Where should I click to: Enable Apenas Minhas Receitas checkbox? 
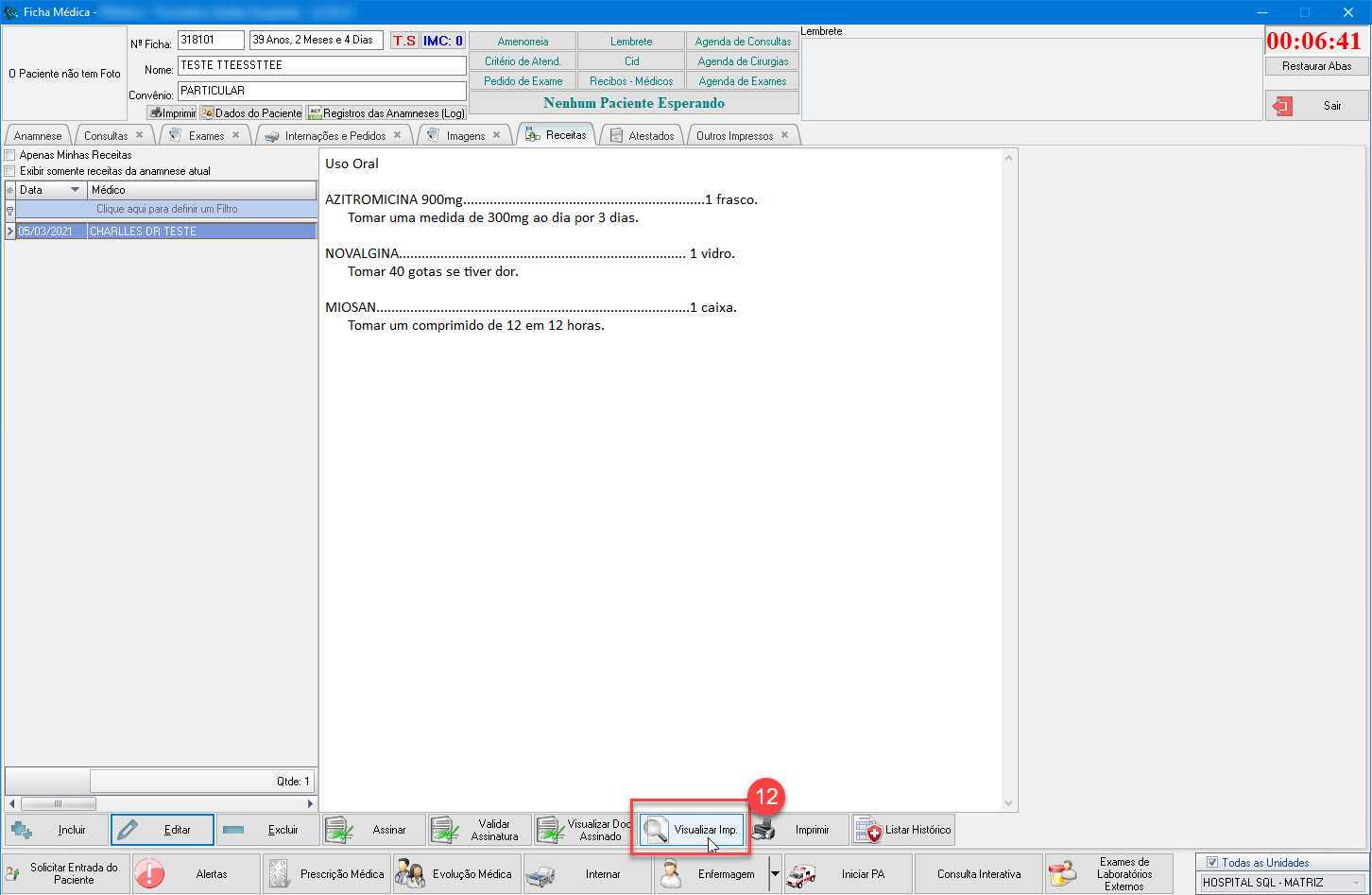tap(10, 155)
